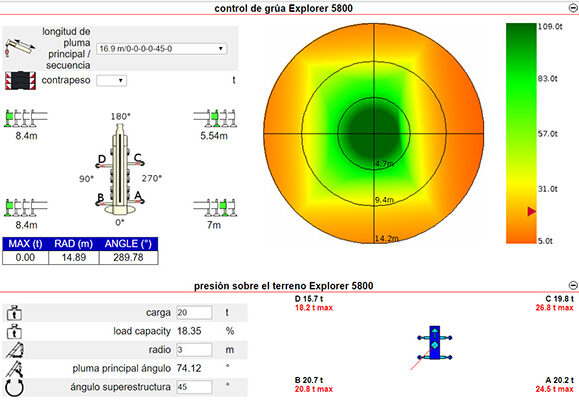Click the 0.00 MAX value cell
The image size is (579, 405).
pyautogui.click(x=25, y=257)
